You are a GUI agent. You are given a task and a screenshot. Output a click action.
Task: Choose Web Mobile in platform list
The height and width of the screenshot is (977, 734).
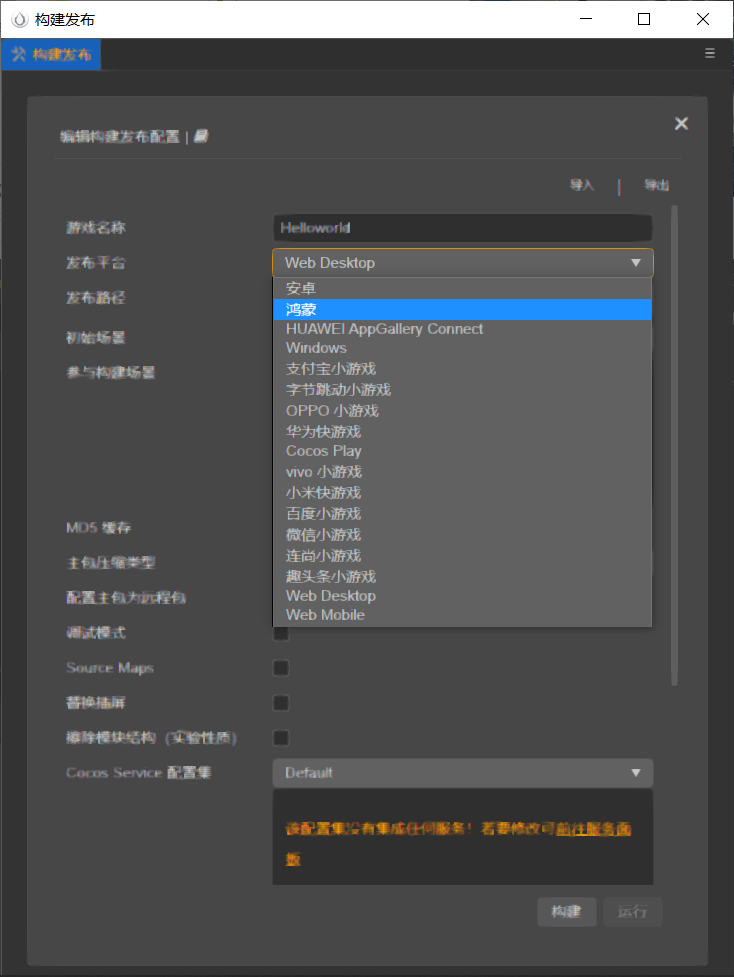[x=462, y=615]
